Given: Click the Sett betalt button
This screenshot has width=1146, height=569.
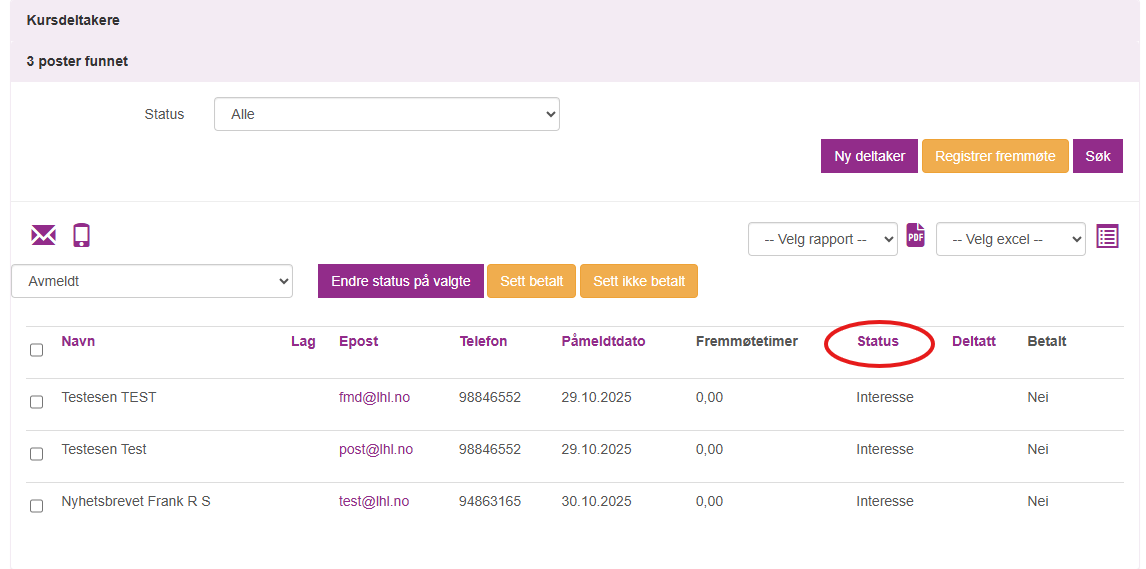Looking at the screenshot, I should pyautogui.click(x=531, y=281).
